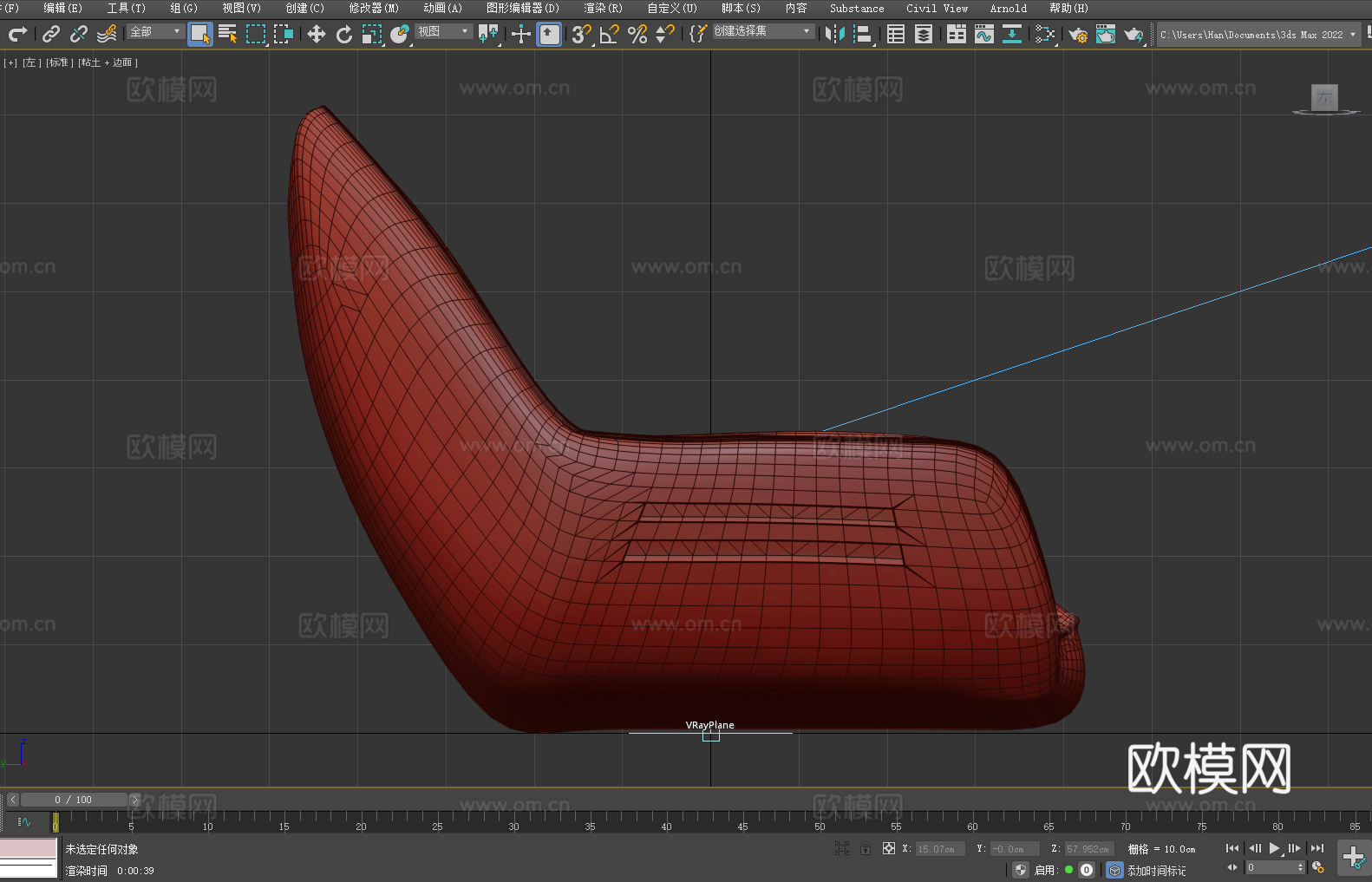Click the Redo arrow icon
Screen dimensions: 1372x882
[17, 34]
